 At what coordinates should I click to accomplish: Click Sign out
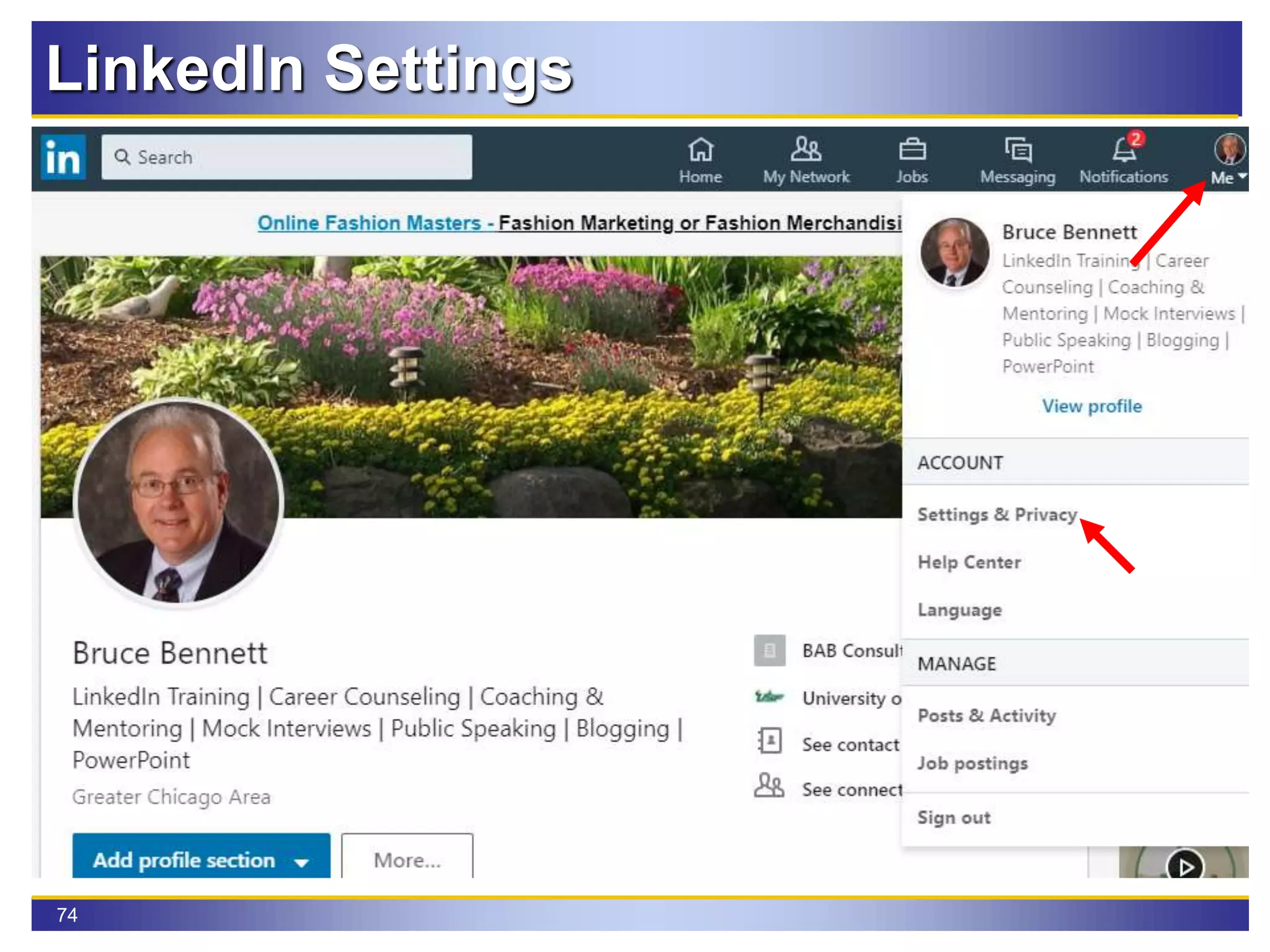pos(954,818)
